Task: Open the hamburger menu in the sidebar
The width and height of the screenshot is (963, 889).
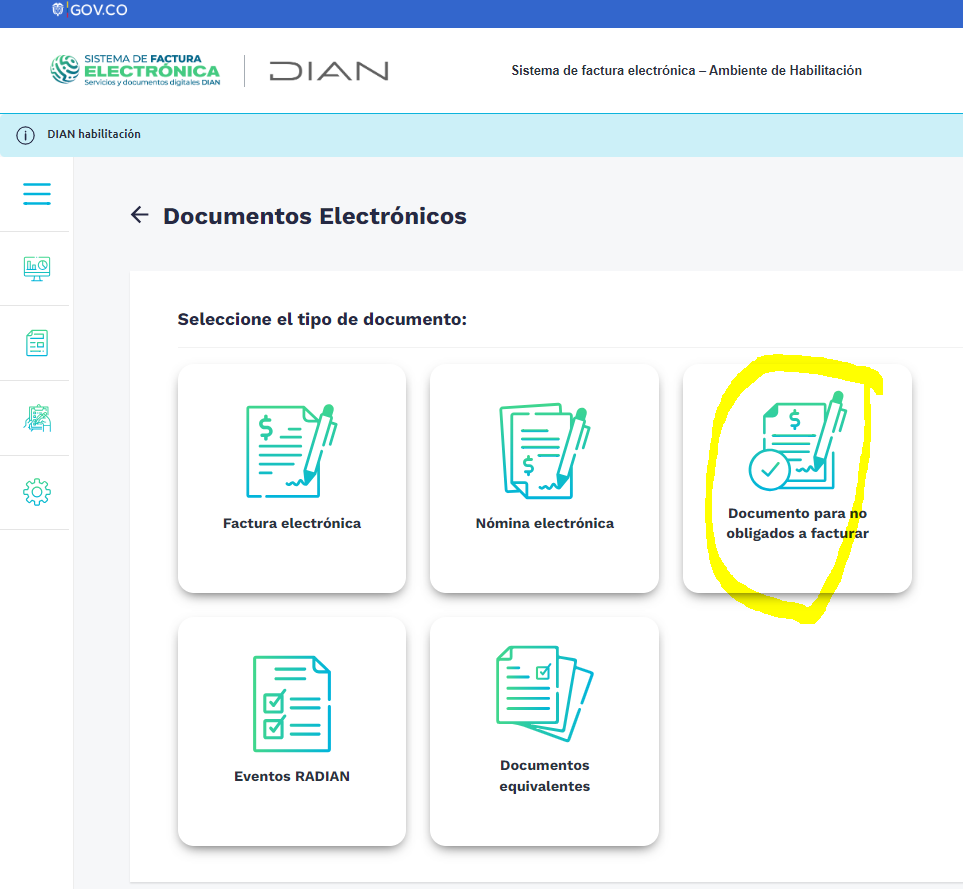Action: (x=37, y=194)
